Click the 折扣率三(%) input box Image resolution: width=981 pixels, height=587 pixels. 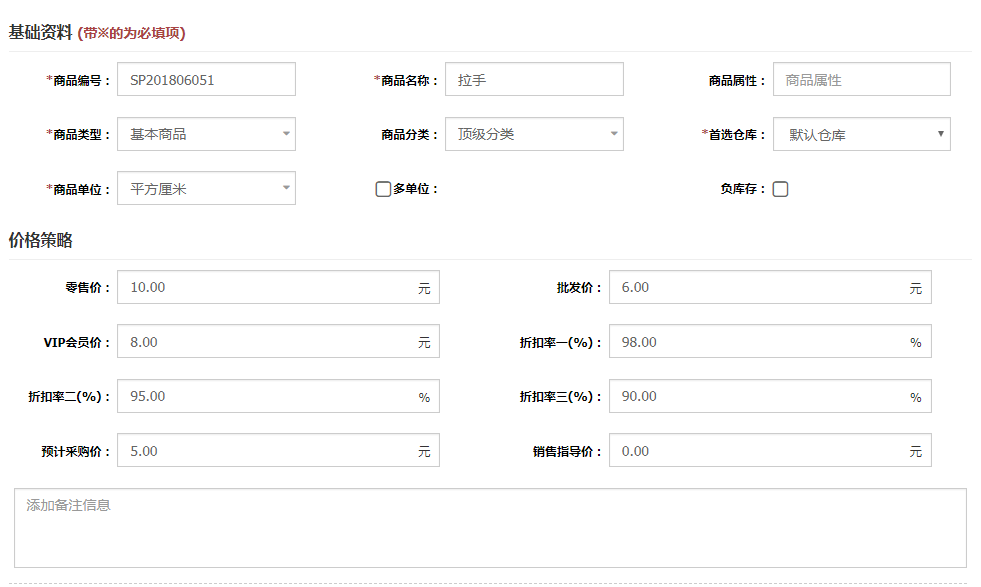757,396
